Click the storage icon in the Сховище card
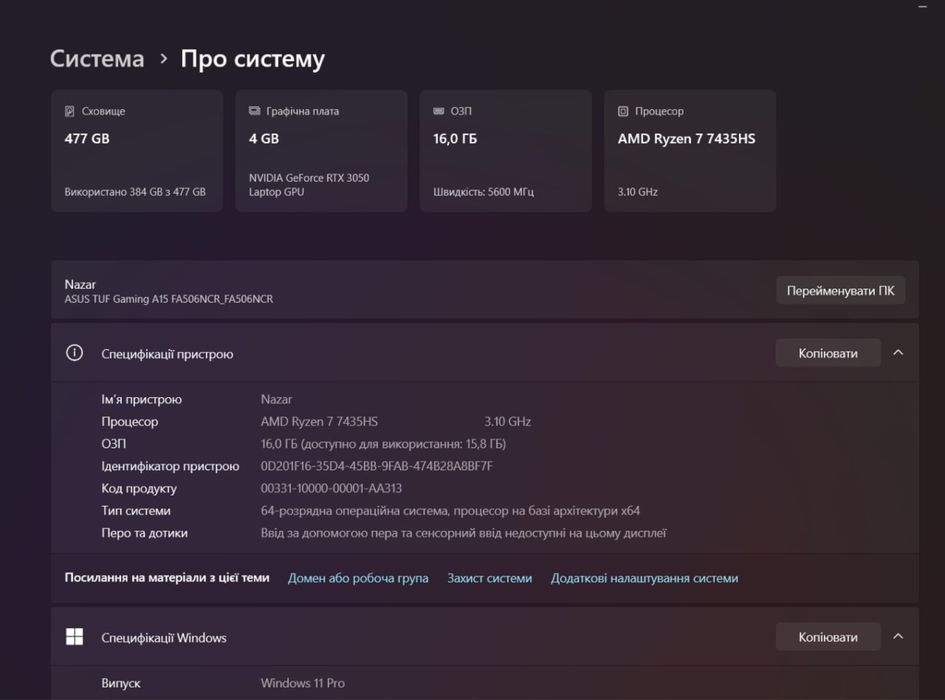The height and width of the screenshot is (700, 945). pyautogui.click(x=69, y=111)
